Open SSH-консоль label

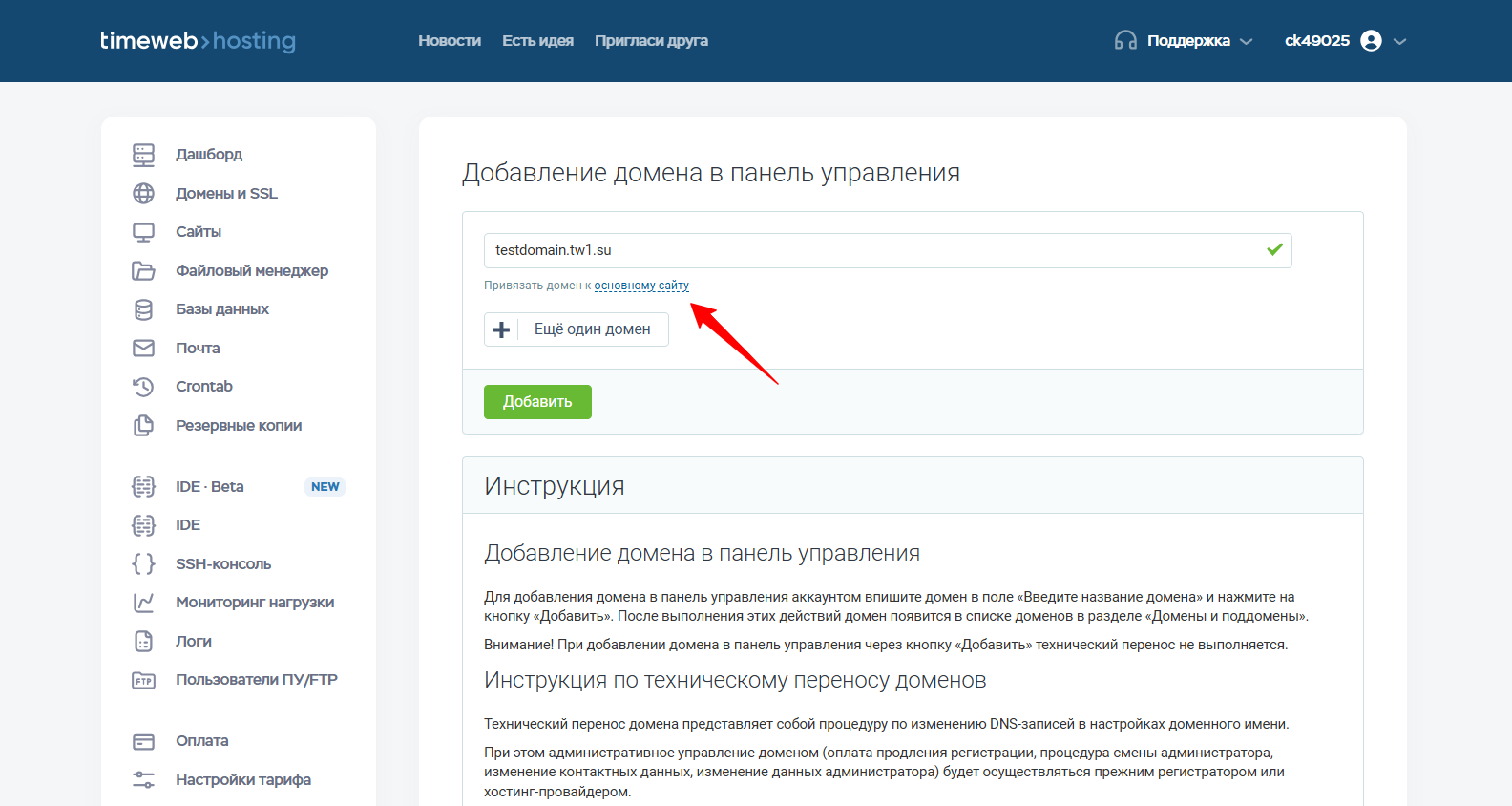pyautogui.click(x=223, y=564)
